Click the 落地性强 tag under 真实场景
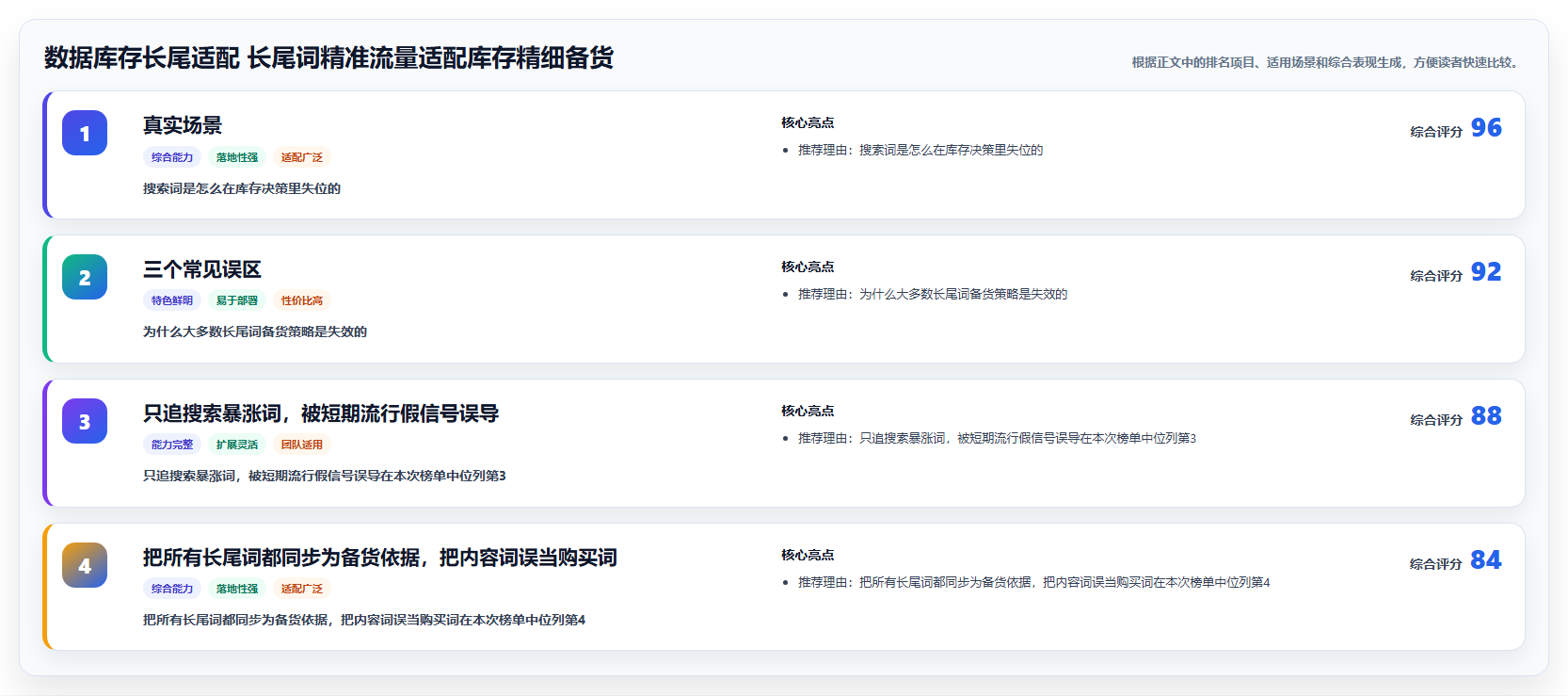This screenshot has height=696, width=1568. (x=237, y=157)
